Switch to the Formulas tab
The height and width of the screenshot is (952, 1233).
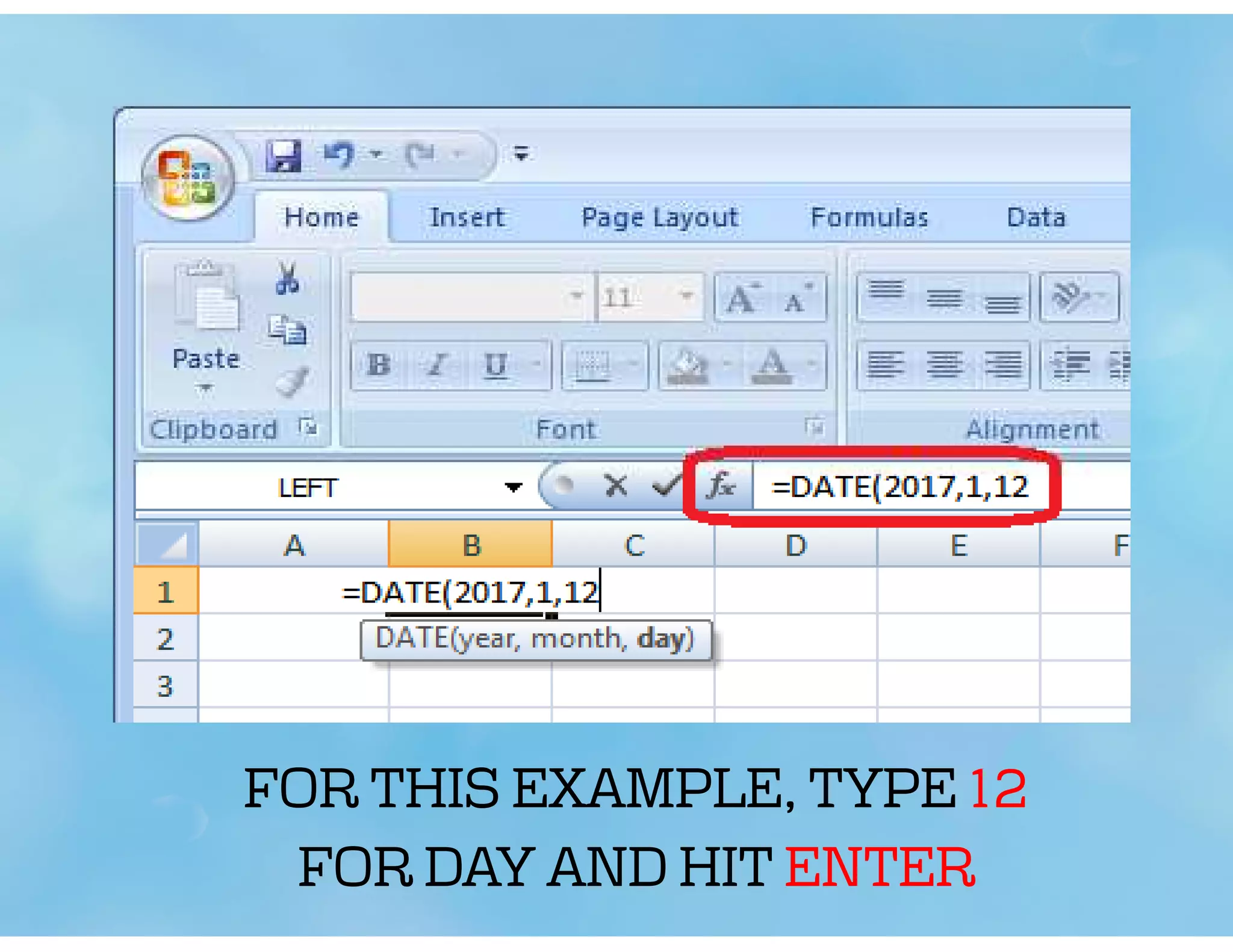click(869, 217)
